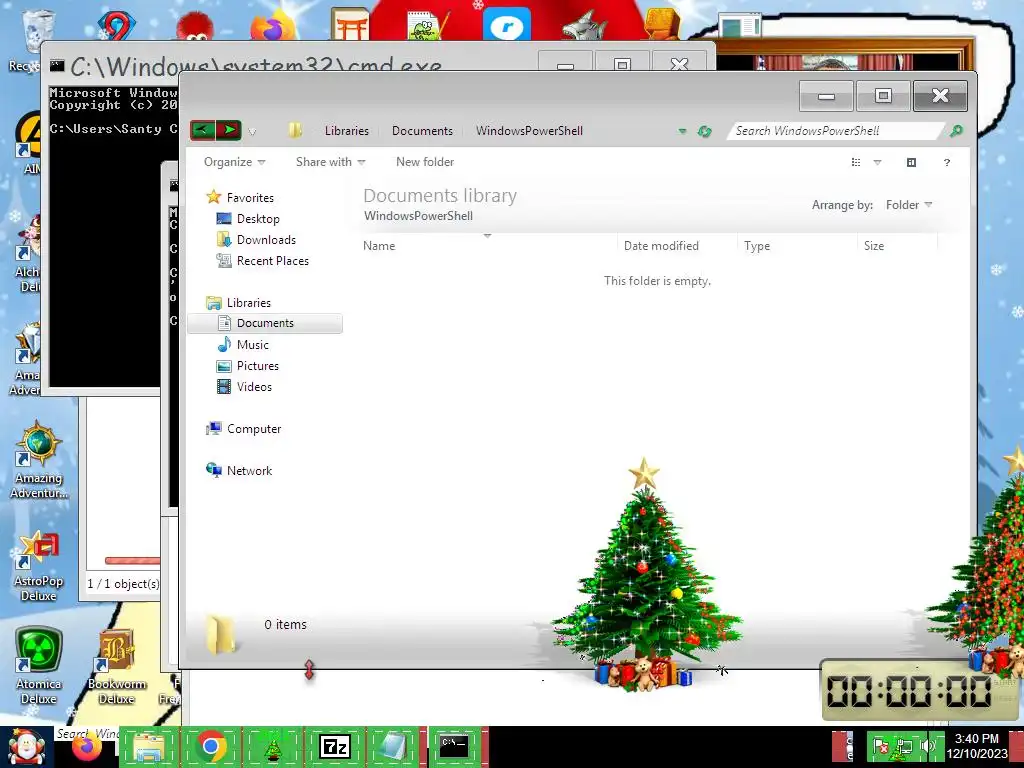Open the Organize menu

click(234, 162)
